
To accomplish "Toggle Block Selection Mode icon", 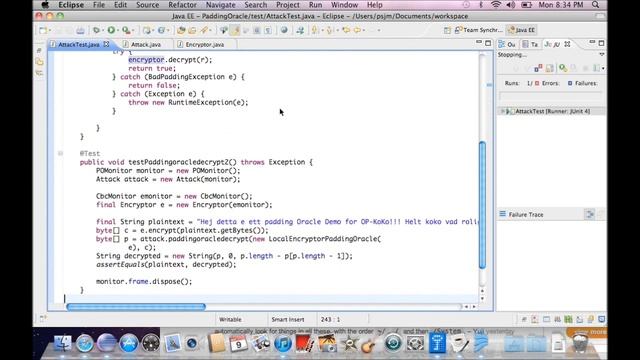I will click(257, 30).
